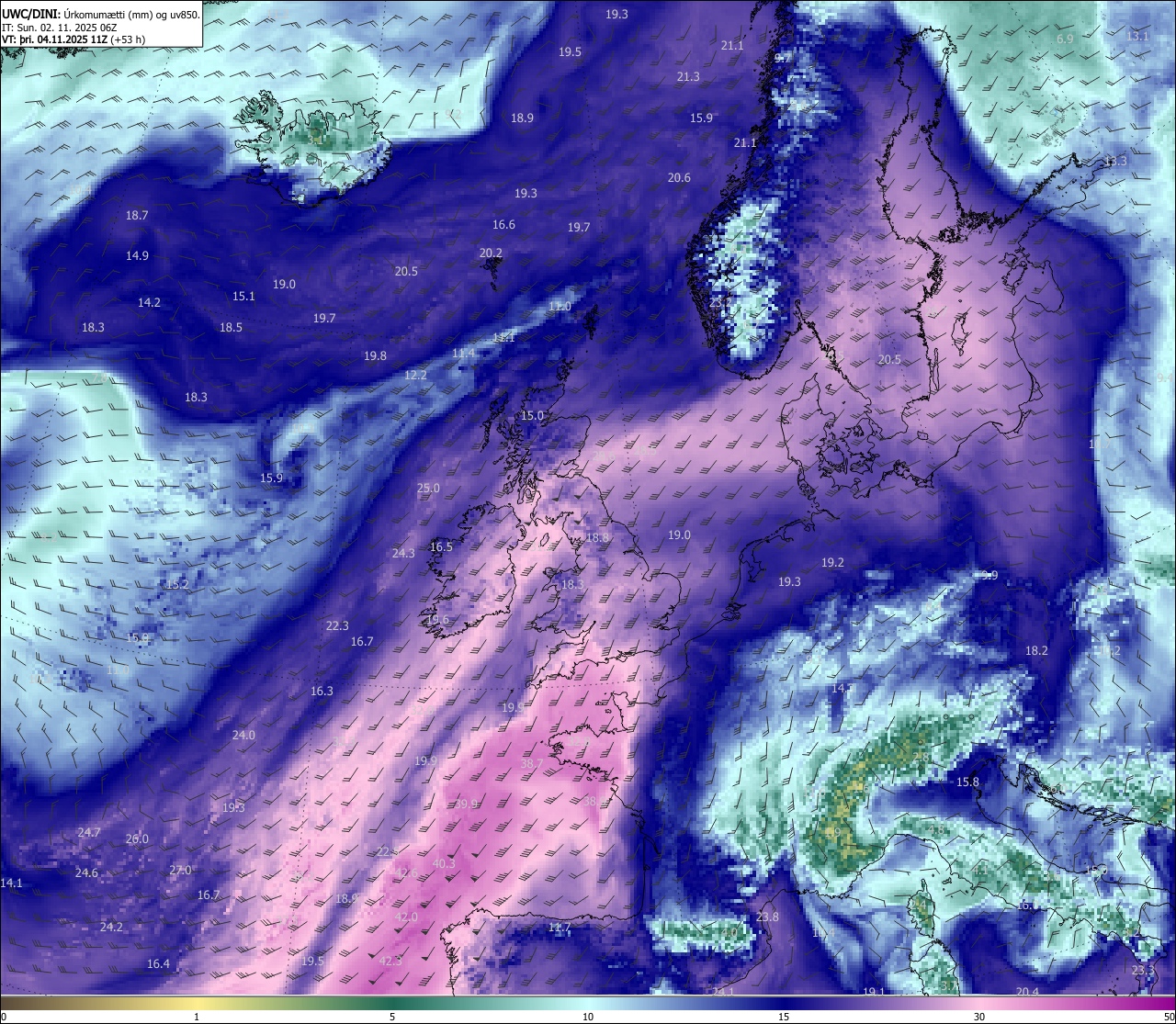Click the 24.0 value on the map

pyautogui.click(x=243, y=736)
